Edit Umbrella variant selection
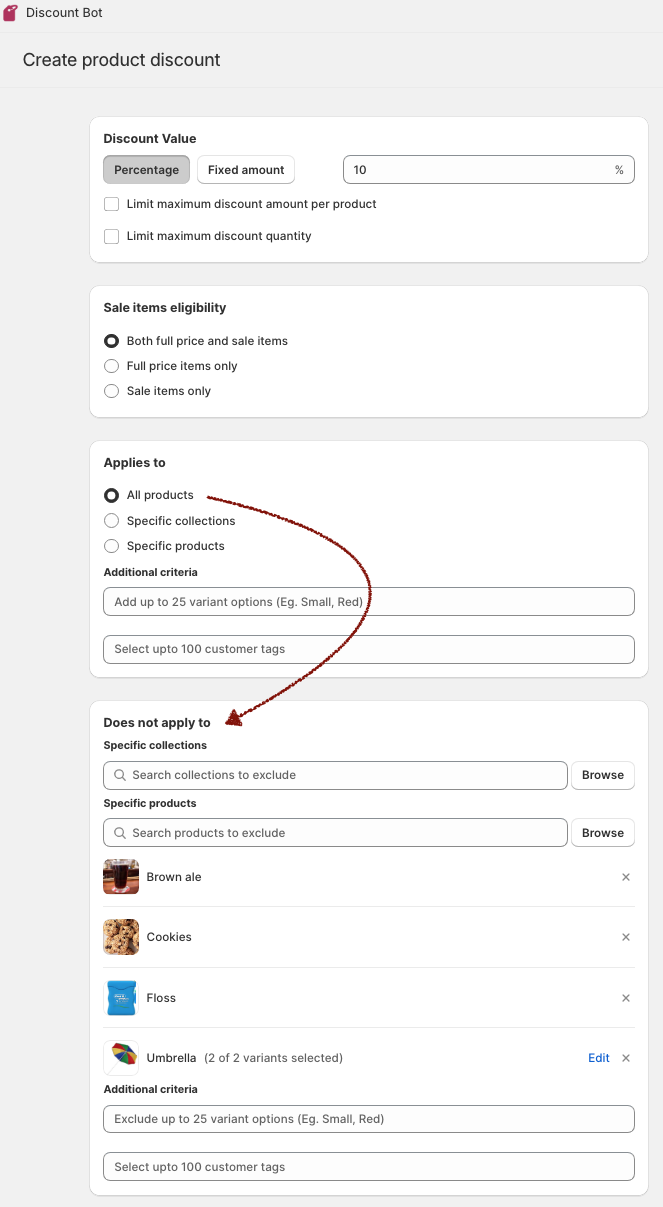This screenshot has height=1207, width=663. (598, 1058)
